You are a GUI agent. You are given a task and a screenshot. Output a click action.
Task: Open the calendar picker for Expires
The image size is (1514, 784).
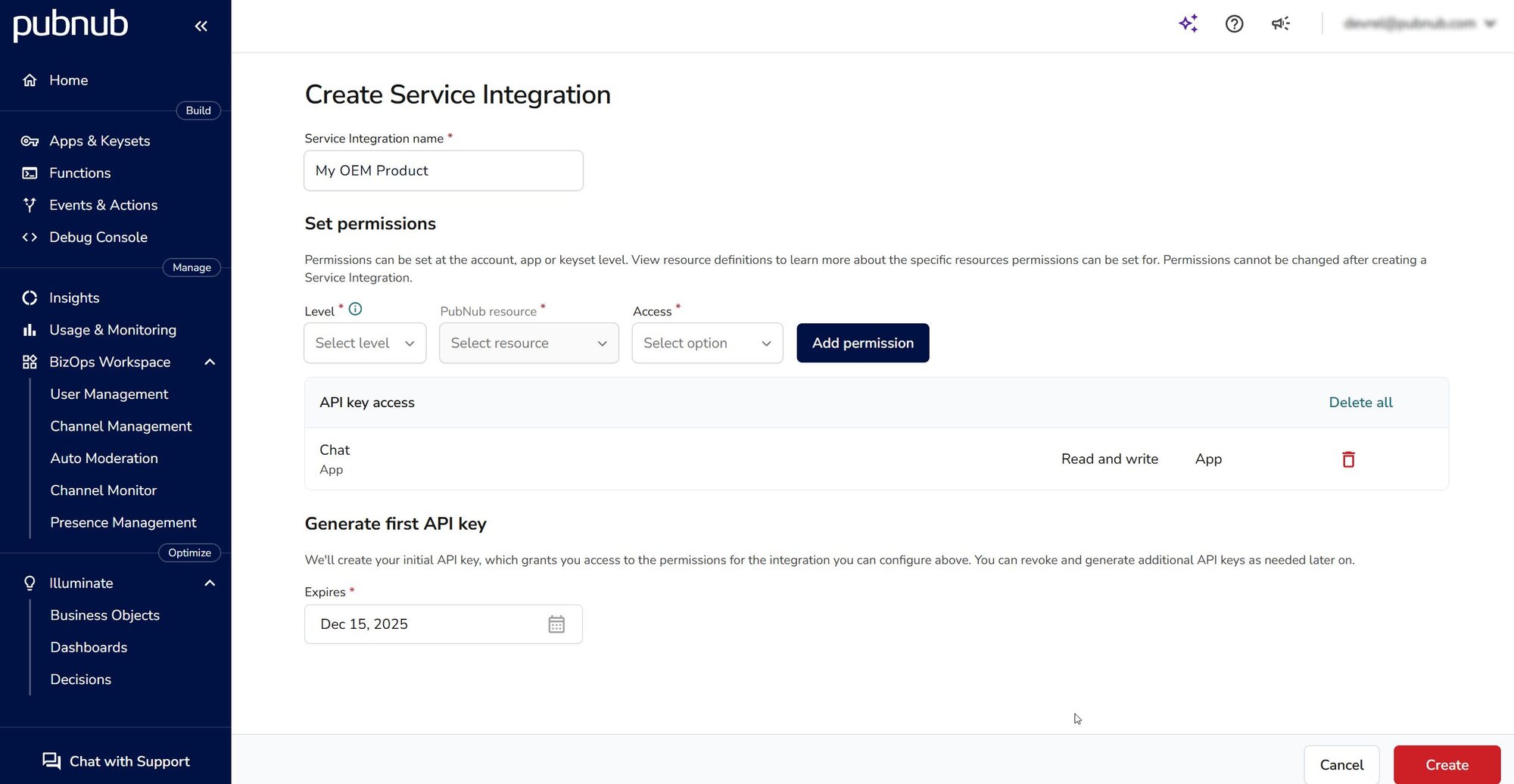[x=556, y=624]
